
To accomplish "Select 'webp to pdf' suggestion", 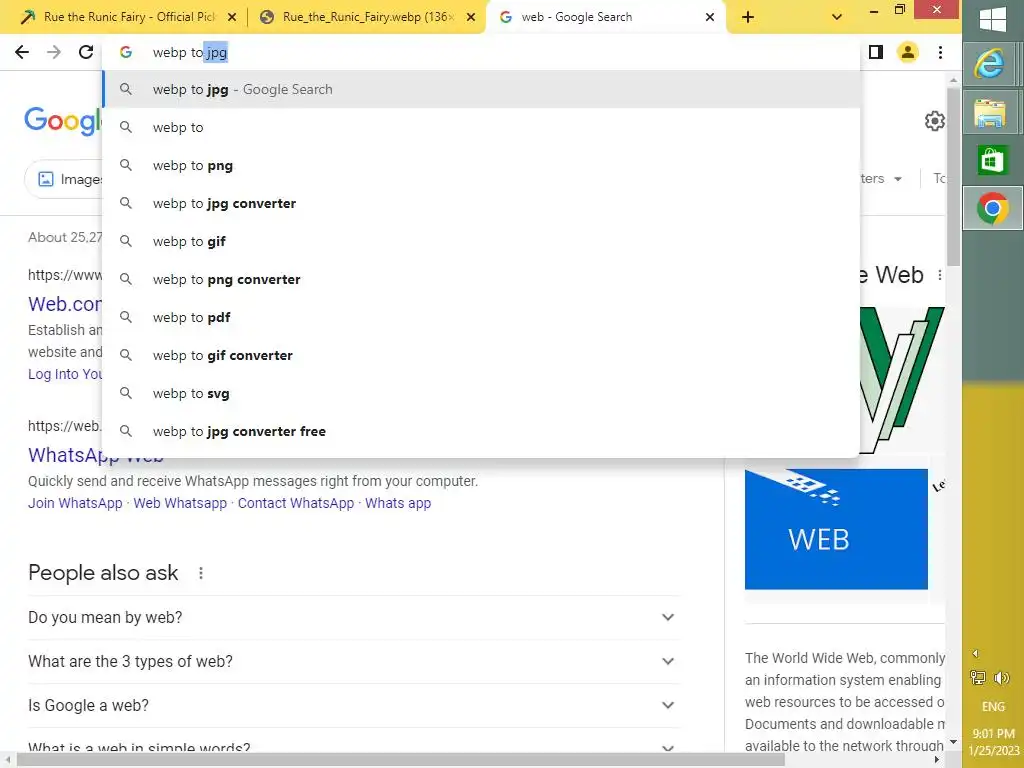I will point(481,317).
